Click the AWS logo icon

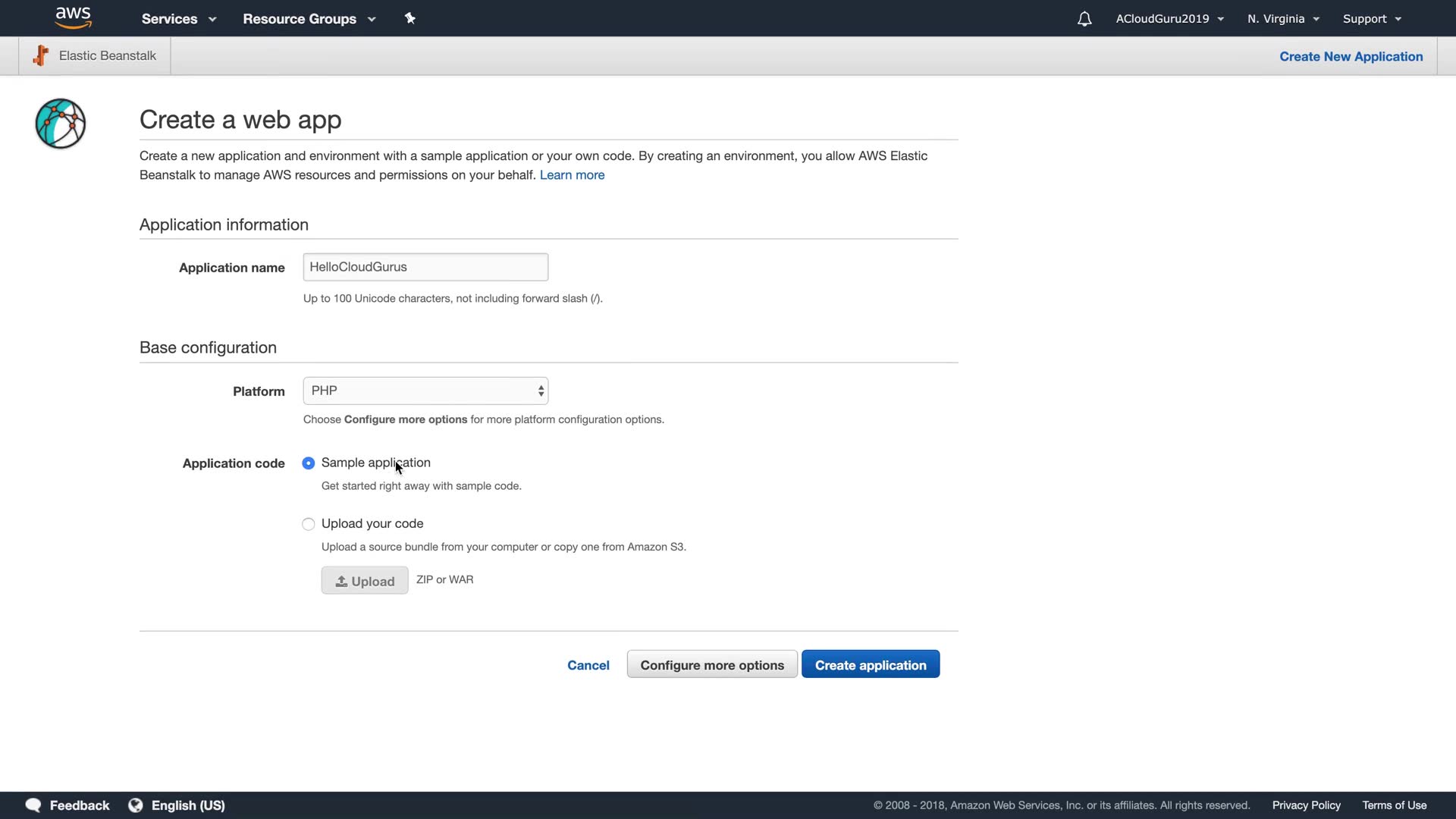click(73, 17)
